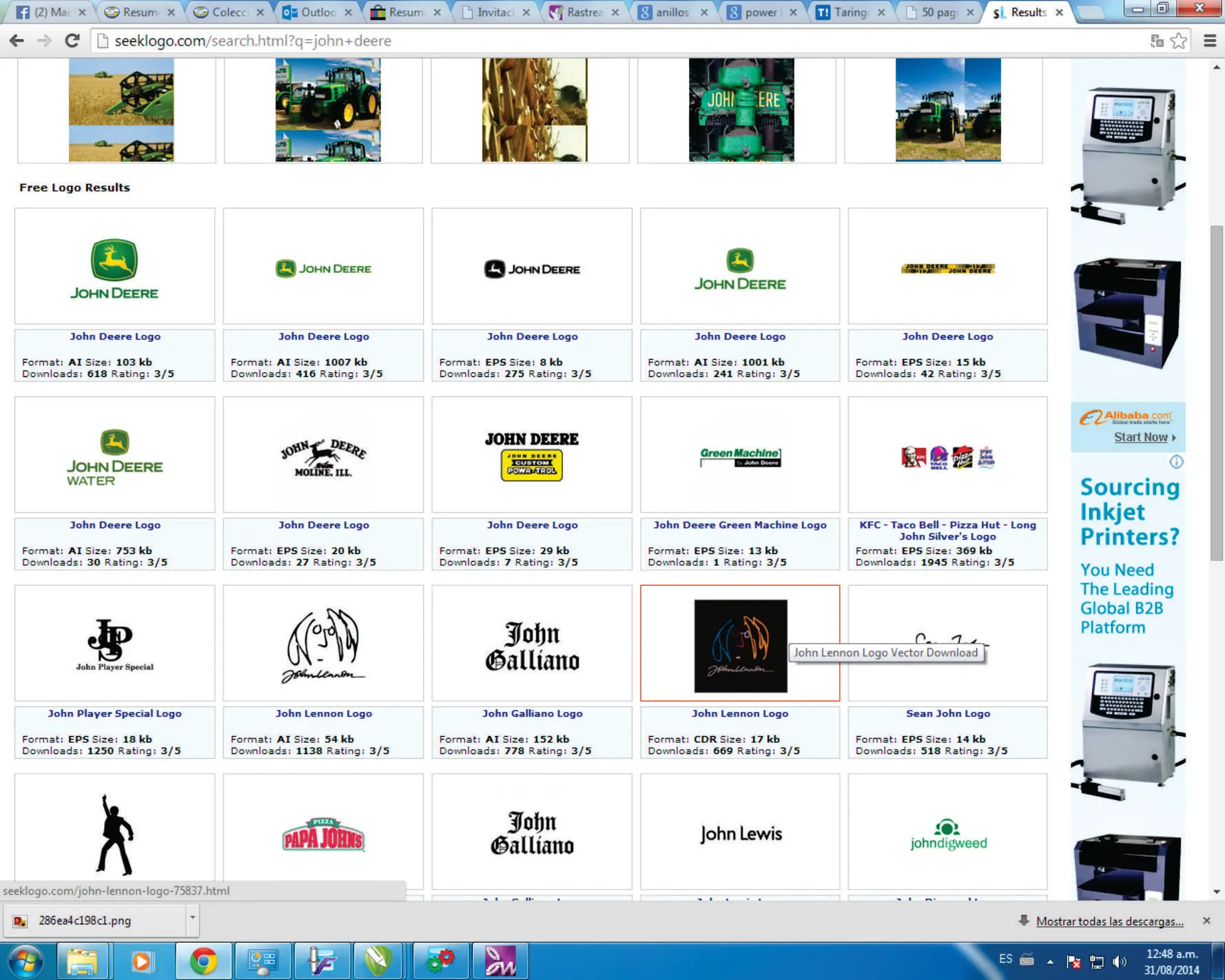The image size is (1225, 980).
Task: Click the address bar URL field
Action: click(x=620, y=41)
